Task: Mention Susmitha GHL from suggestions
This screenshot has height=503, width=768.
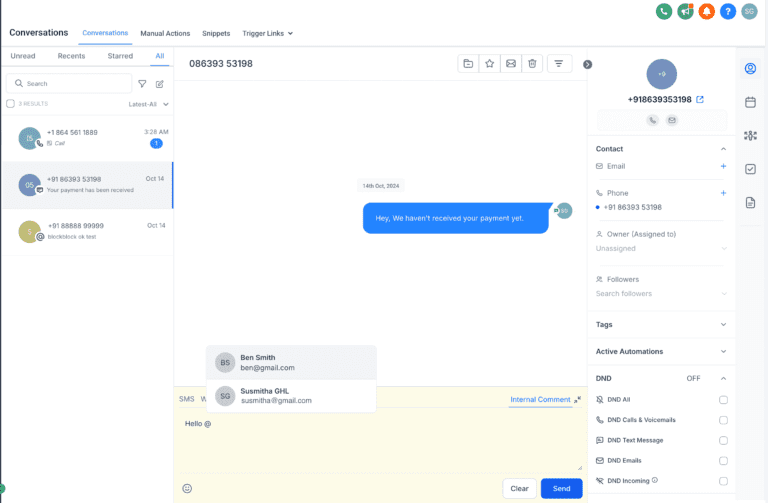Action: pos(291,396)
